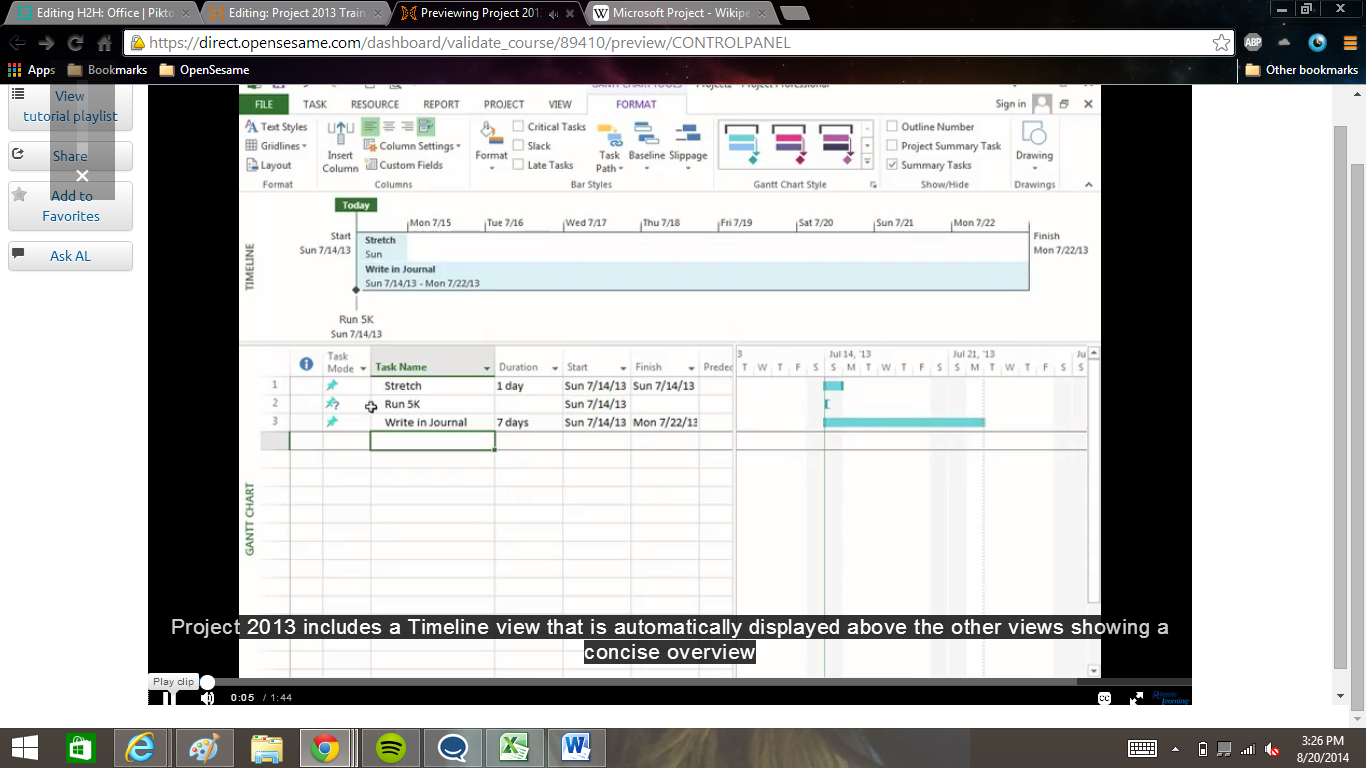Toggle closed captions in video player
The height and width of the screenshot is (768, 1366).
(x=1105, y=698)
